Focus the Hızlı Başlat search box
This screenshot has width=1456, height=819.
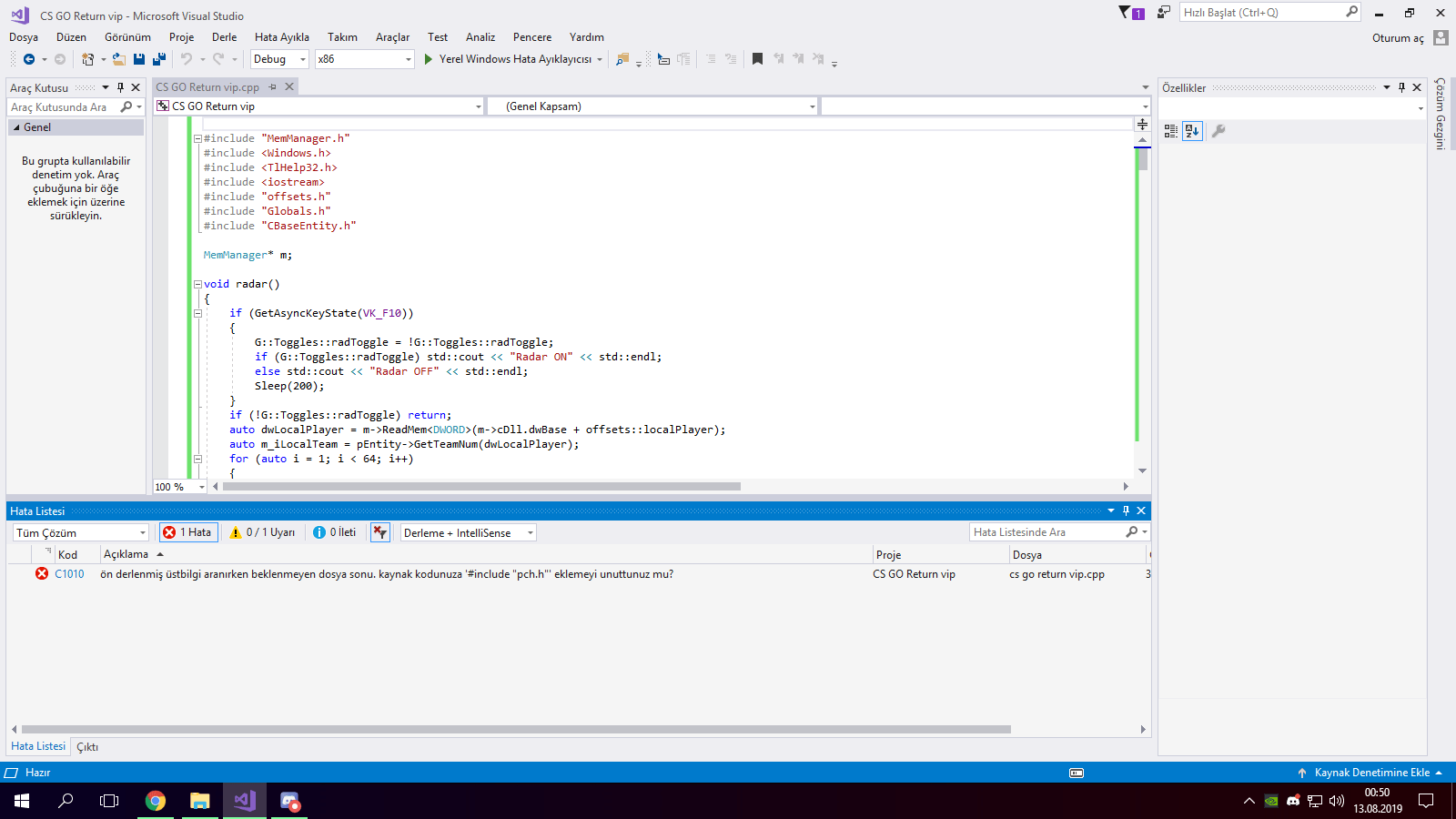coord(1270,13)
